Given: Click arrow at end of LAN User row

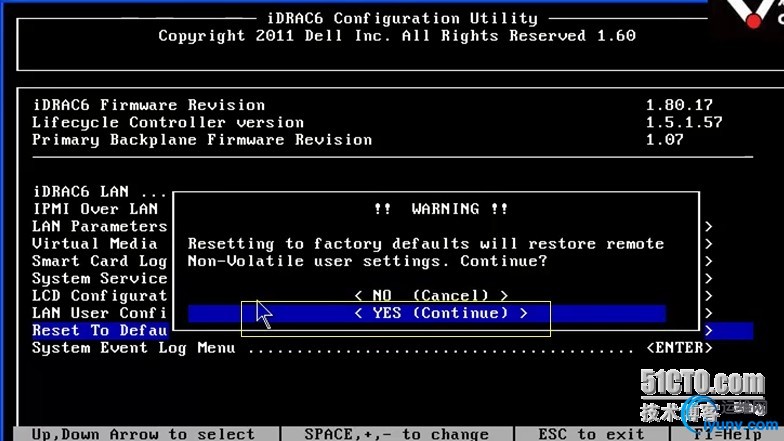Looking at the screenshot, I should point(708,314).
